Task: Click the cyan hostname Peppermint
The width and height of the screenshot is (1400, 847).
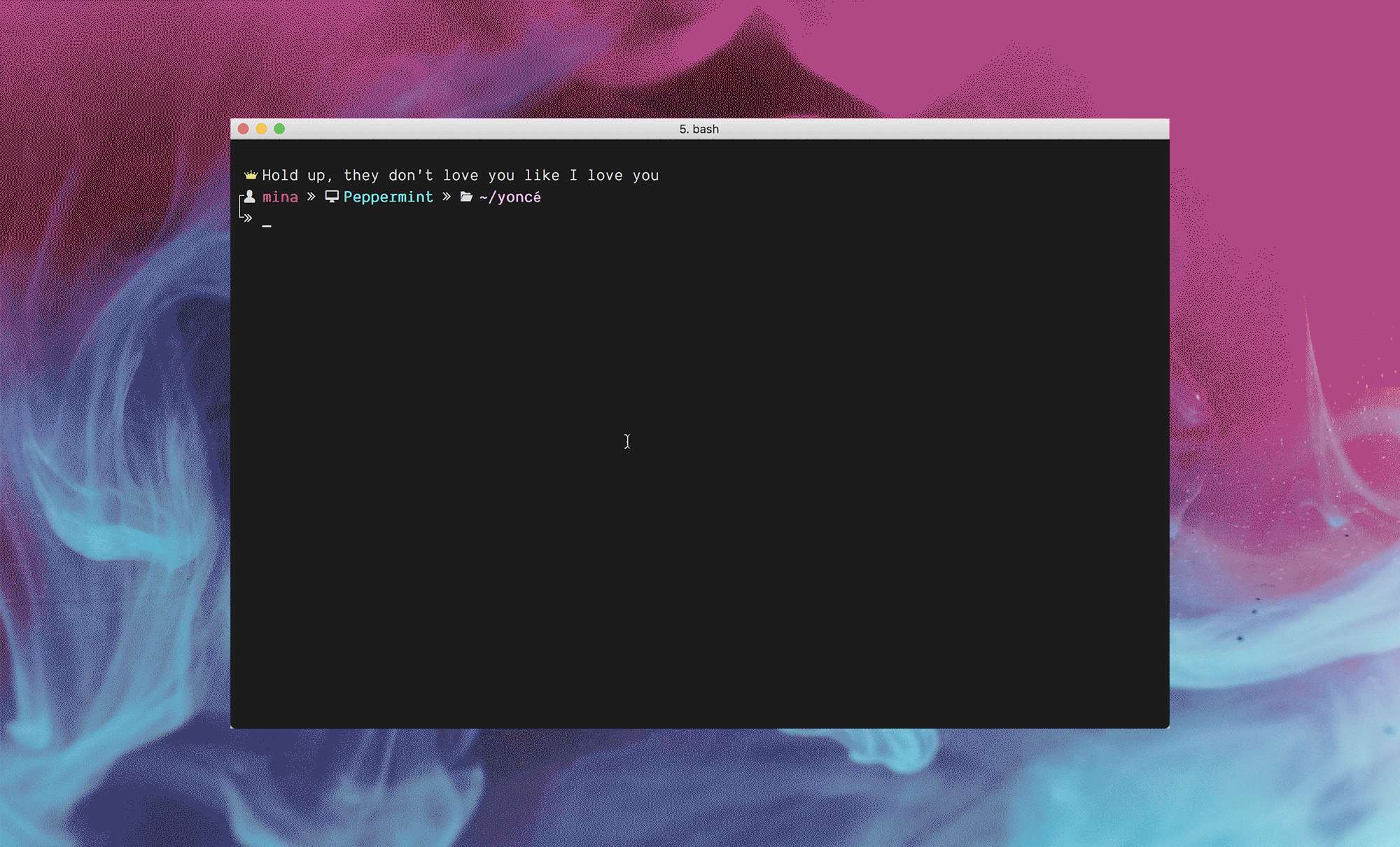Action: point(388,197)
